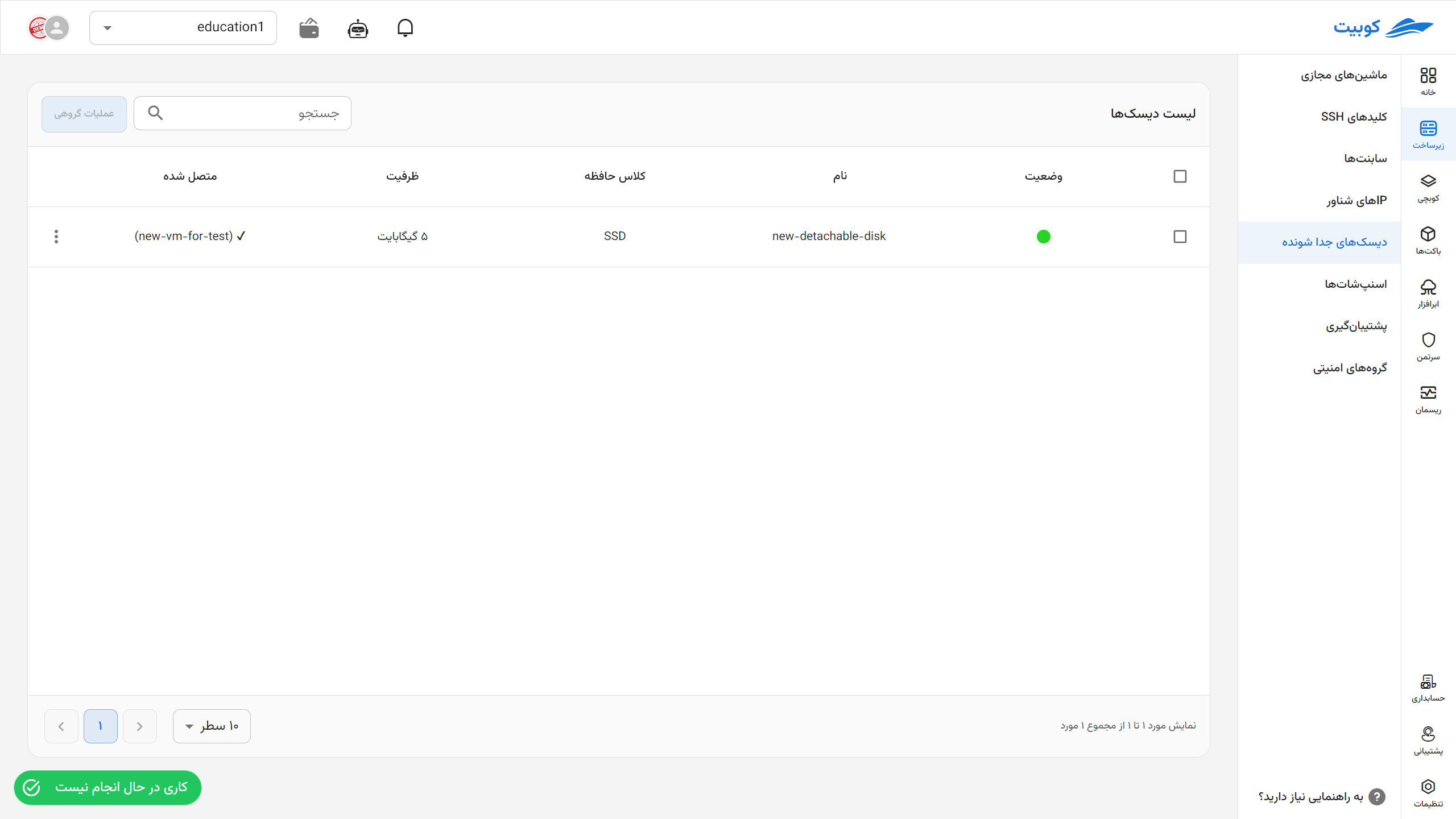
Task: Click the help question mark icon
Action: tap(1376, 797)
